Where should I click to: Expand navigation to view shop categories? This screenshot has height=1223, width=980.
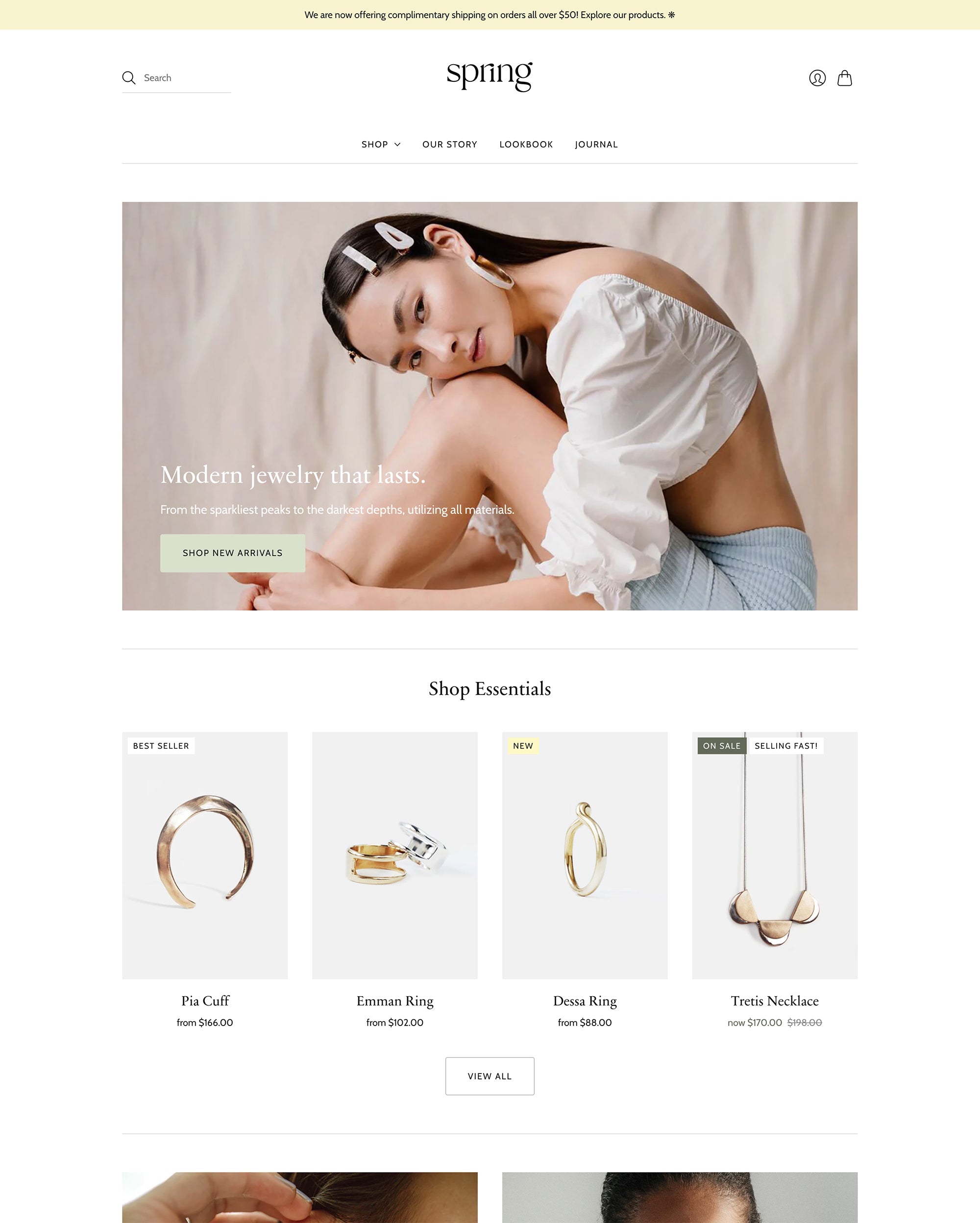pos(381,144)
